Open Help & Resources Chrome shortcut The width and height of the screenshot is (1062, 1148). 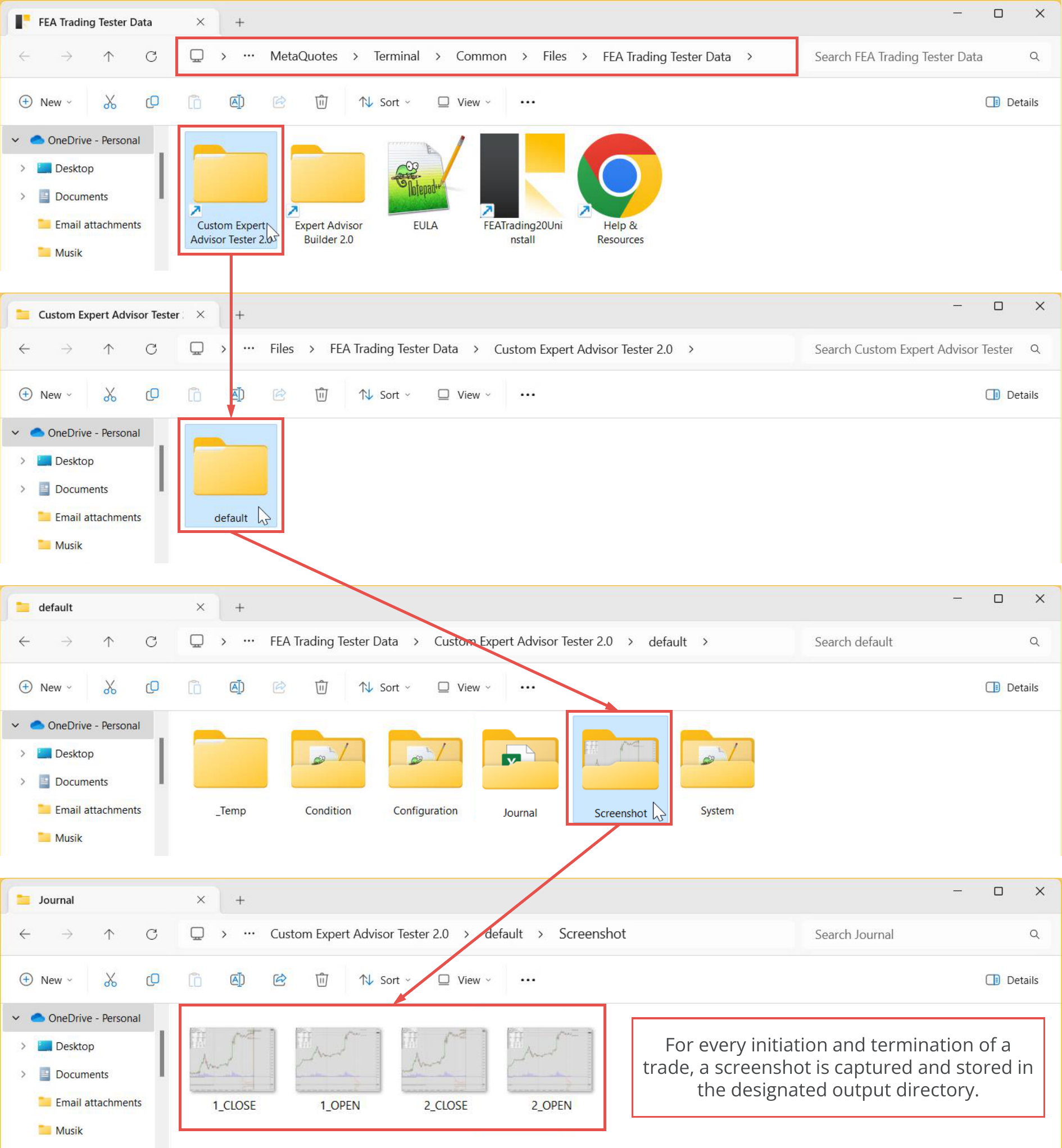620,189
